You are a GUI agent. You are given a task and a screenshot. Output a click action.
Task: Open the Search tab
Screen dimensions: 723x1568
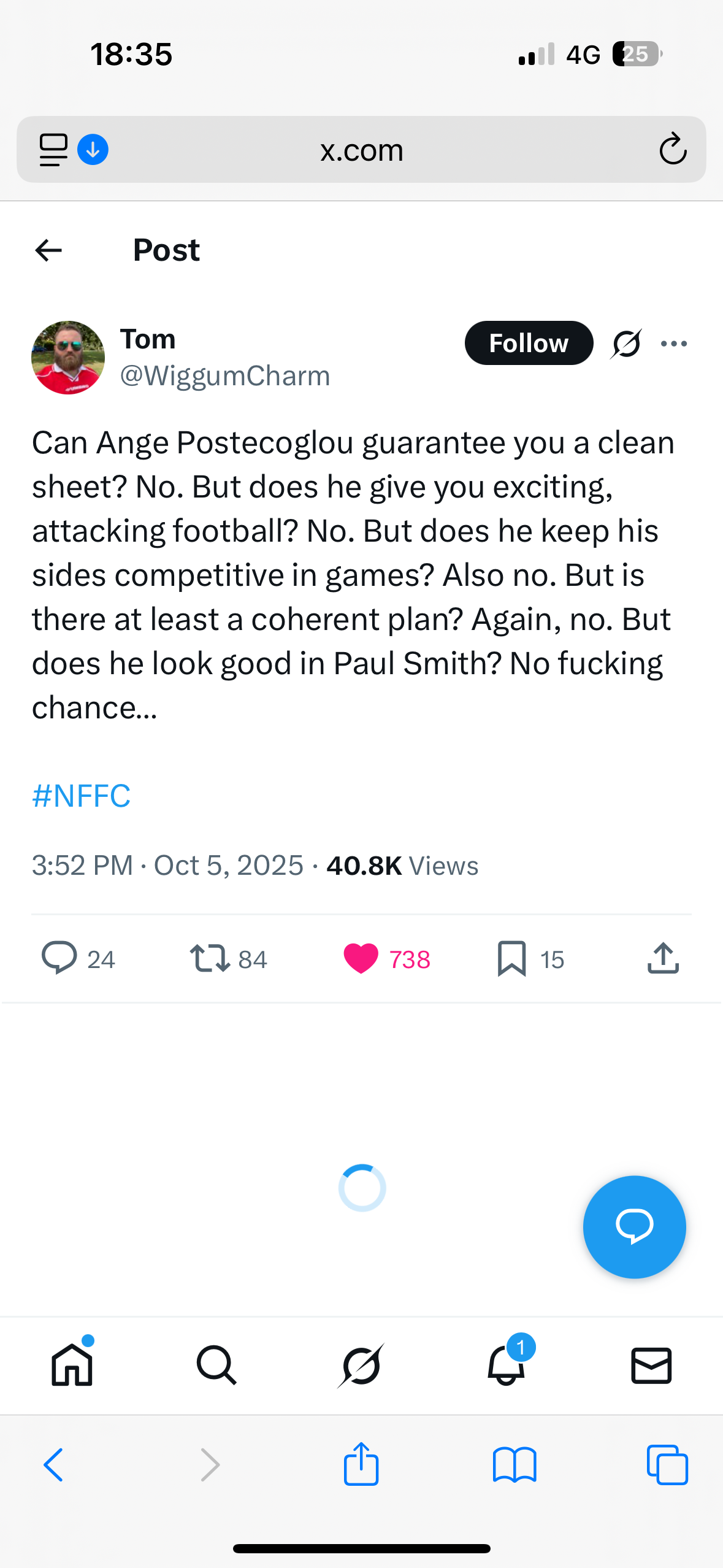tap(216, 1366)
